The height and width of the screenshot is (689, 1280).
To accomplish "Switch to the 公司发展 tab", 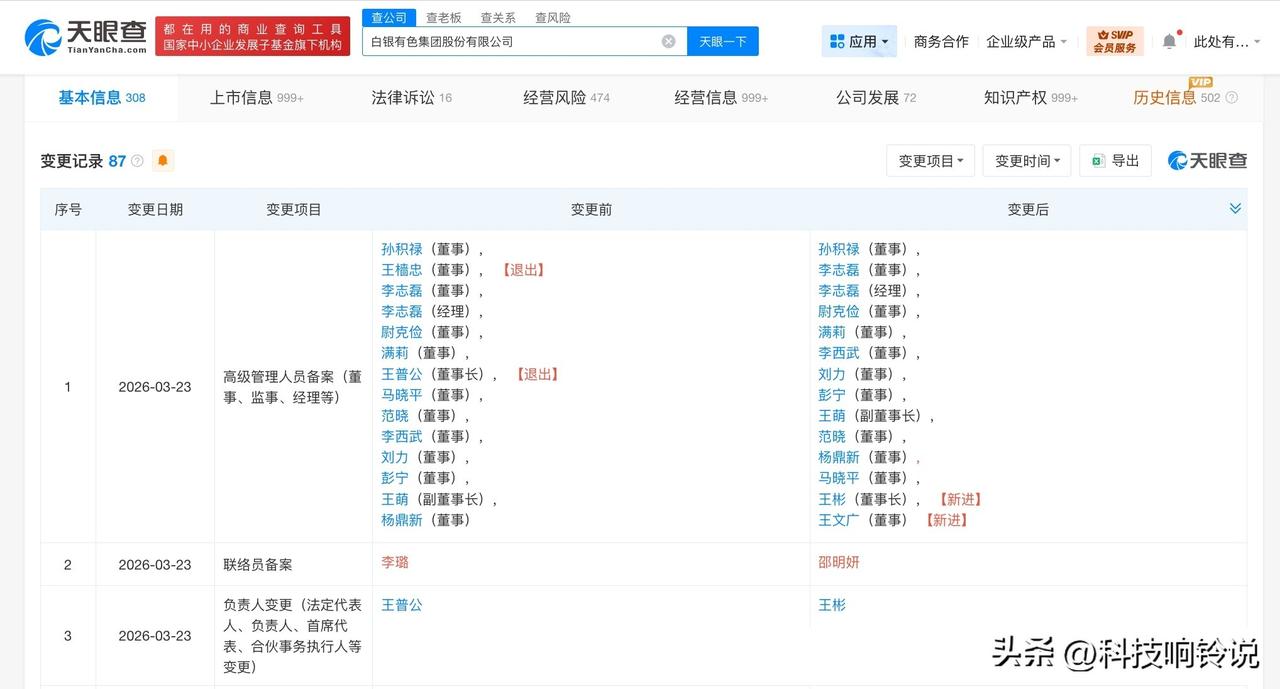I will [x=876, y=98].
